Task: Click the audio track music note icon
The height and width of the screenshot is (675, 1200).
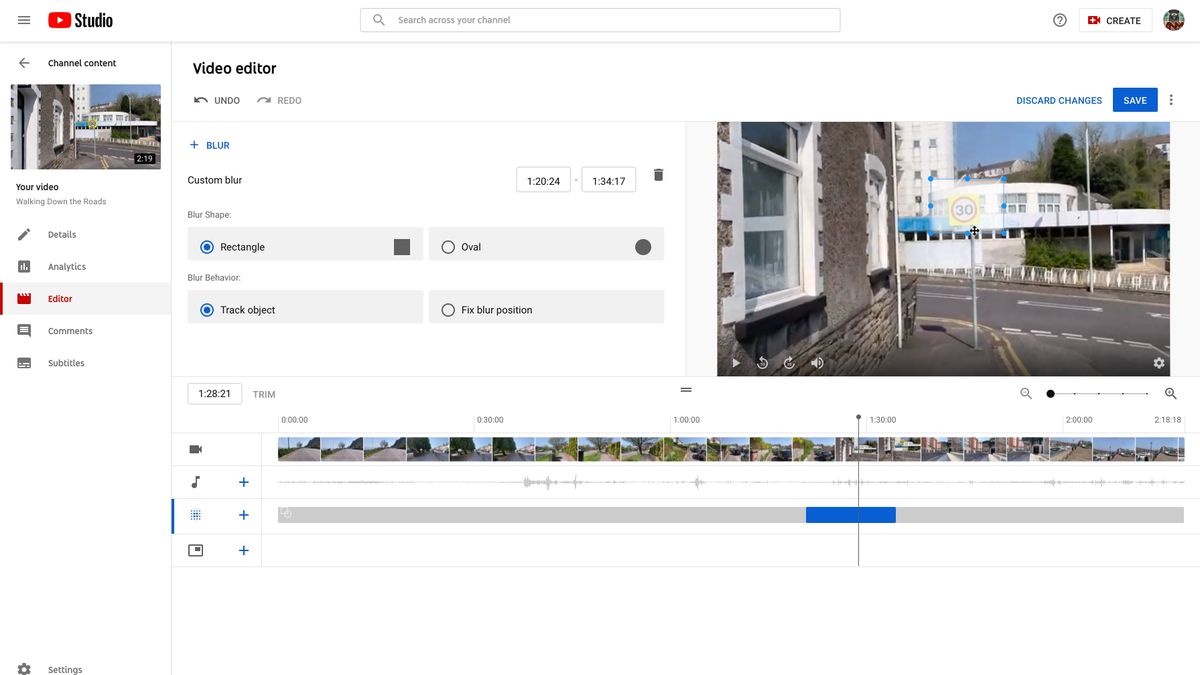Action: coord(196,481)
